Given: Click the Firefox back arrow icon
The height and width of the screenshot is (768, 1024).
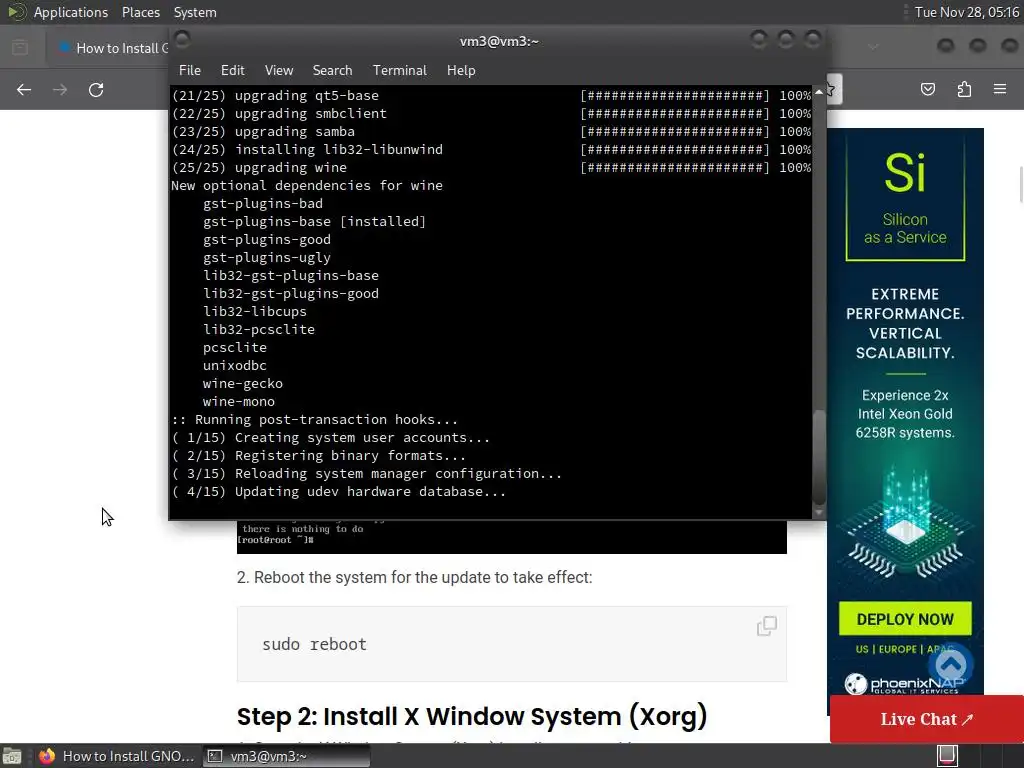Looking at the screenshot, I should [x=24, y=89].
